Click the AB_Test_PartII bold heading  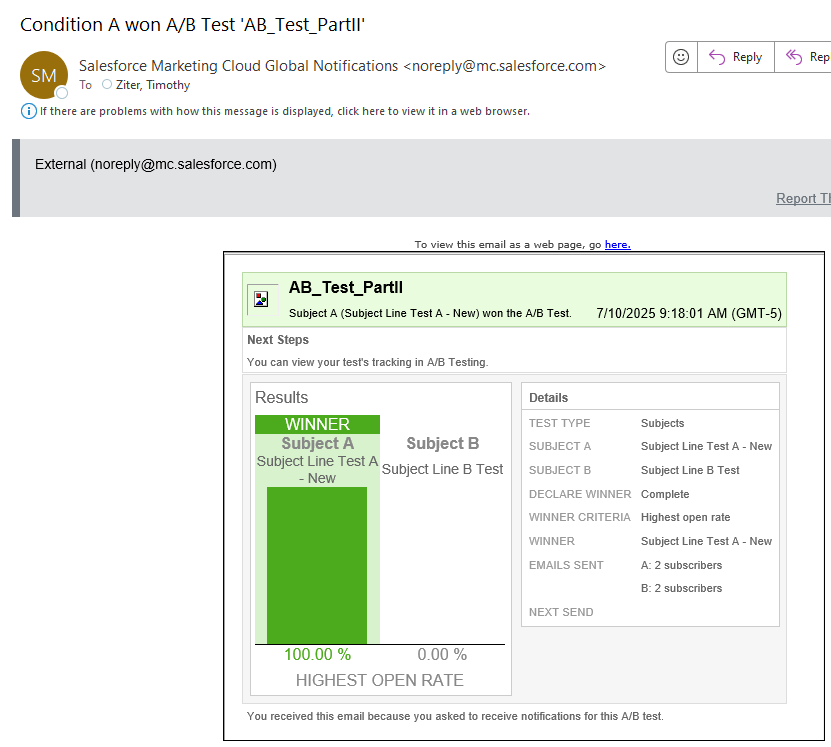click(x=345, y=288)
